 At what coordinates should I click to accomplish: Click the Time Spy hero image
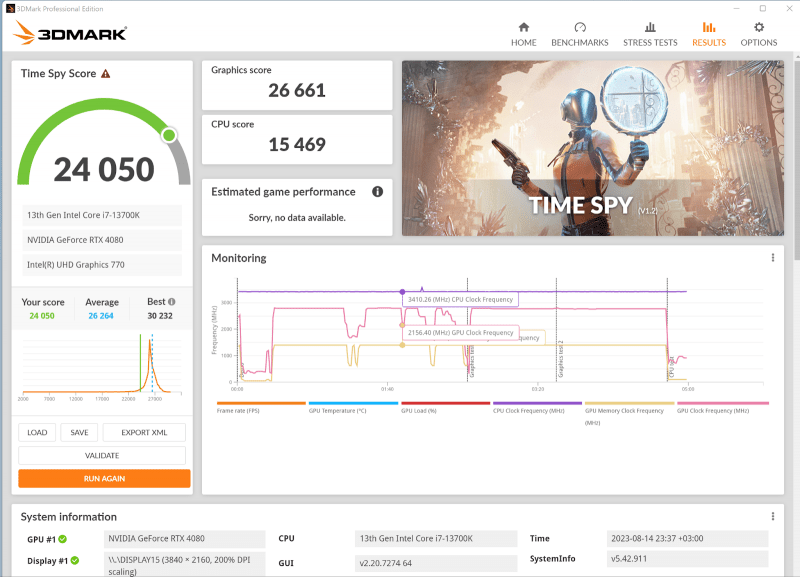tap(593, 148)
